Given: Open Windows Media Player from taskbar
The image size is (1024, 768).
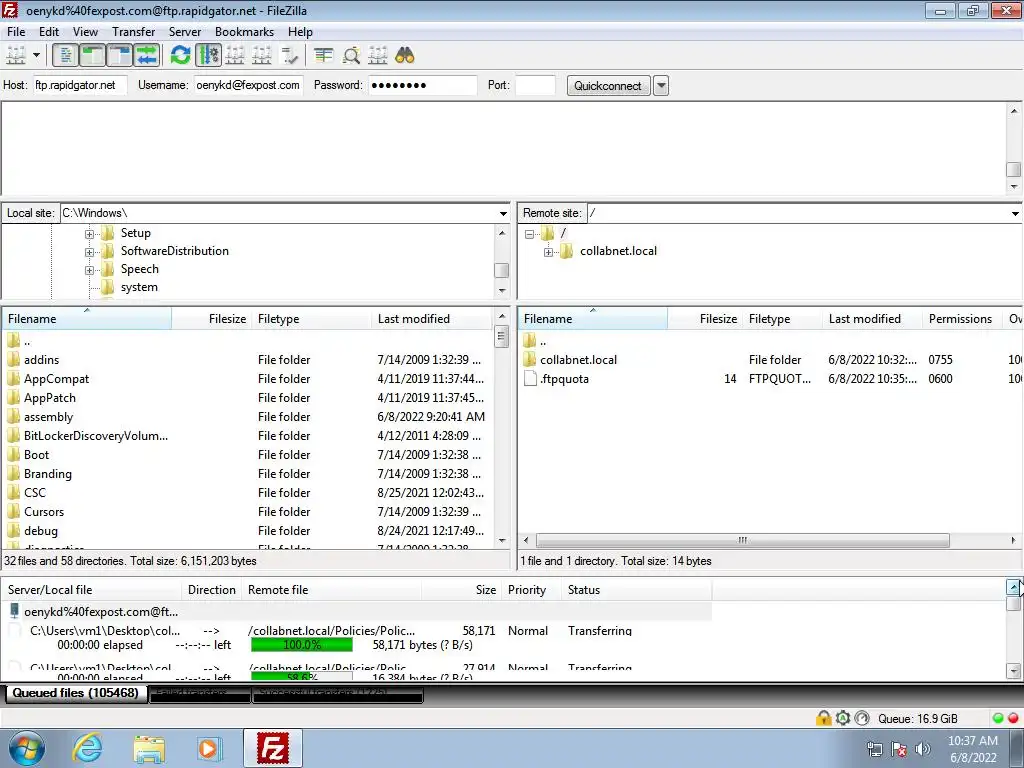Looking at the screenshot, I should coord(209,748).
